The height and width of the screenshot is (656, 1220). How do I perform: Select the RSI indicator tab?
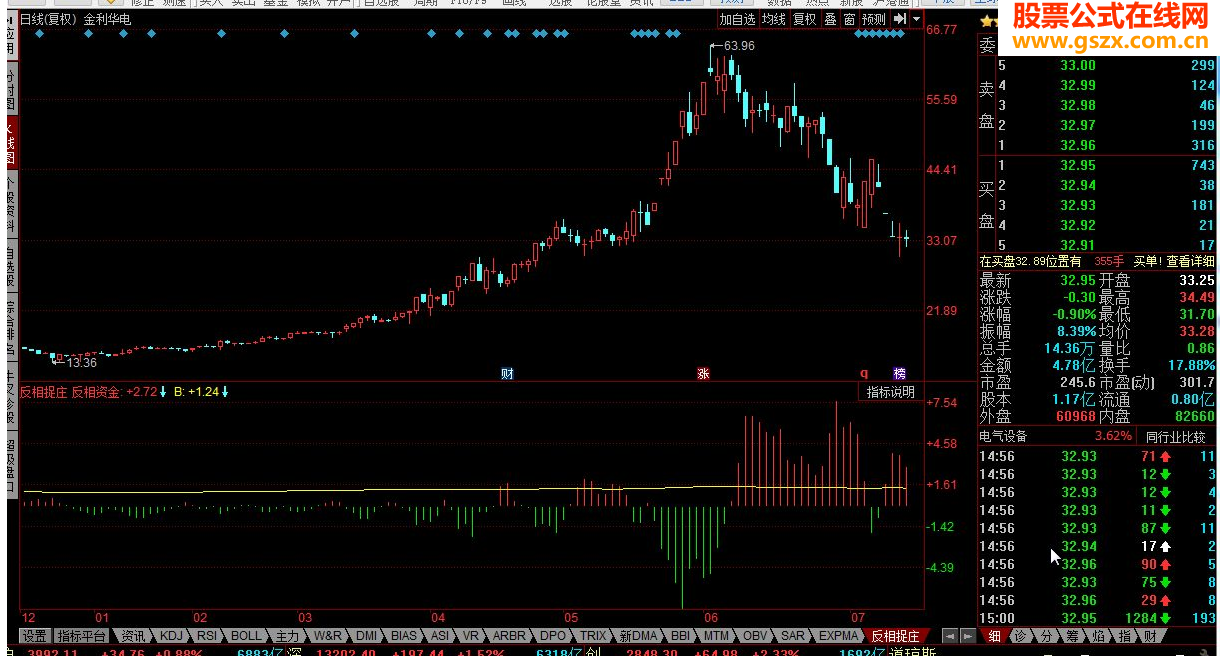[206, 636]
